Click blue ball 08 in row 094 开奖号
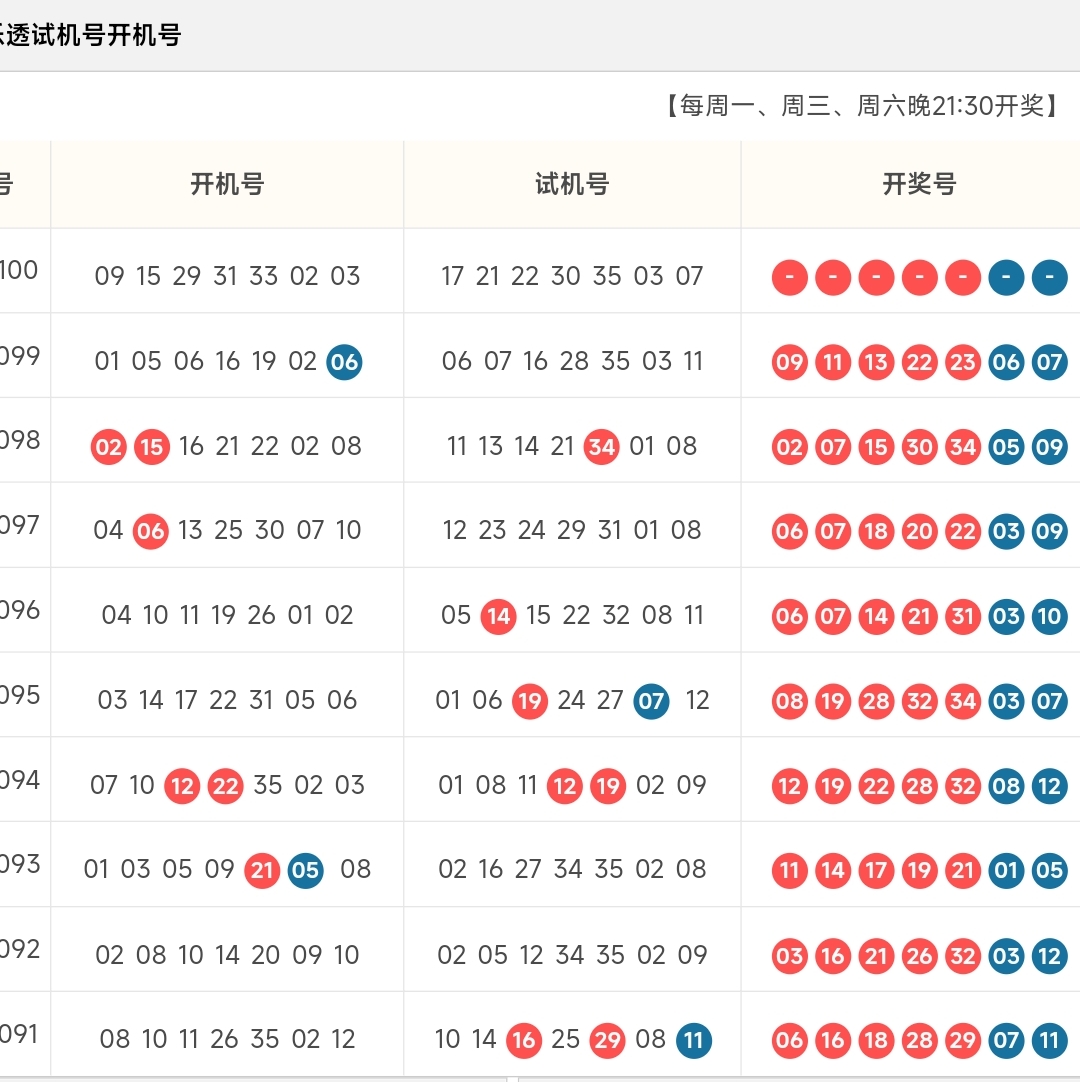 [x=1006, y=787]
